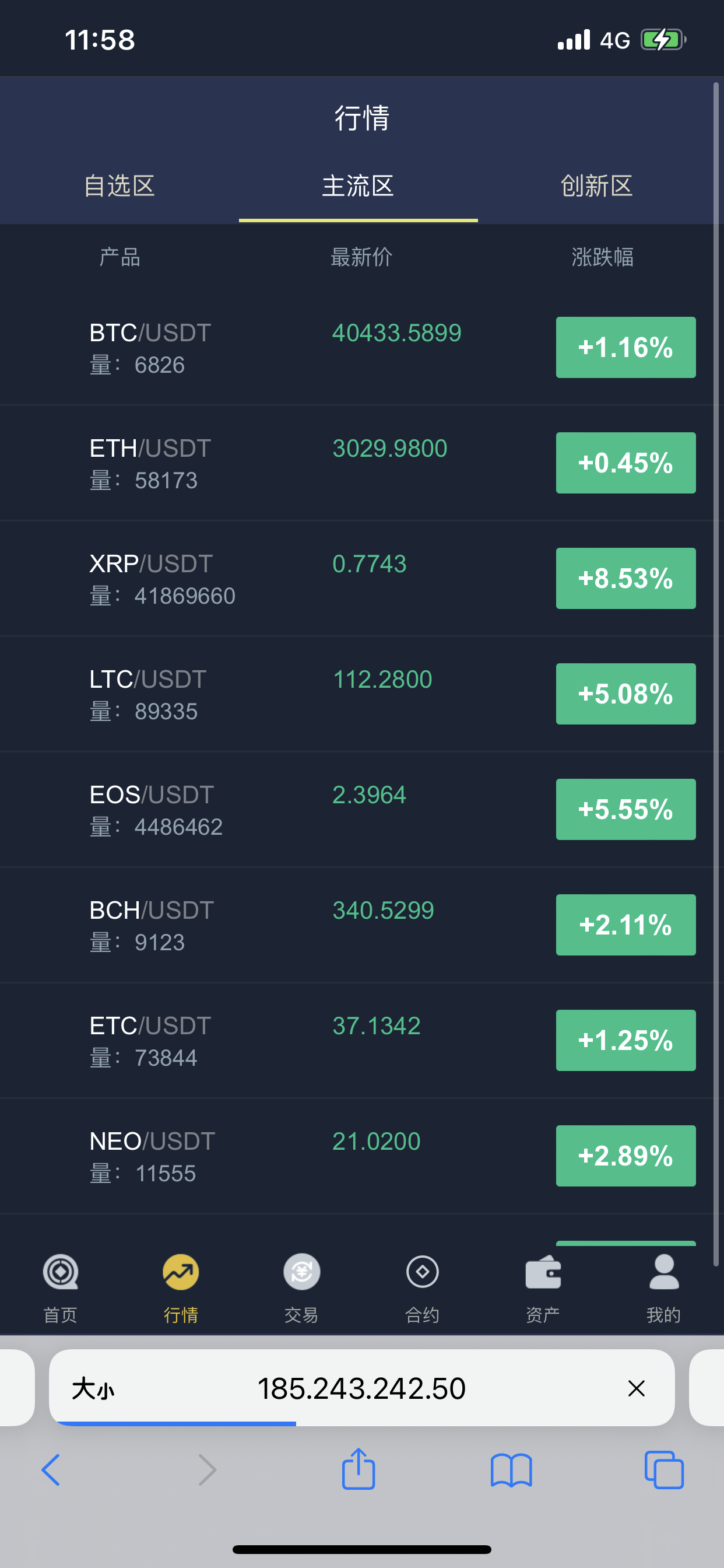Open the LTC/USDT trading pair row
Screen dimensions: 724x1568
coord(274,694)
